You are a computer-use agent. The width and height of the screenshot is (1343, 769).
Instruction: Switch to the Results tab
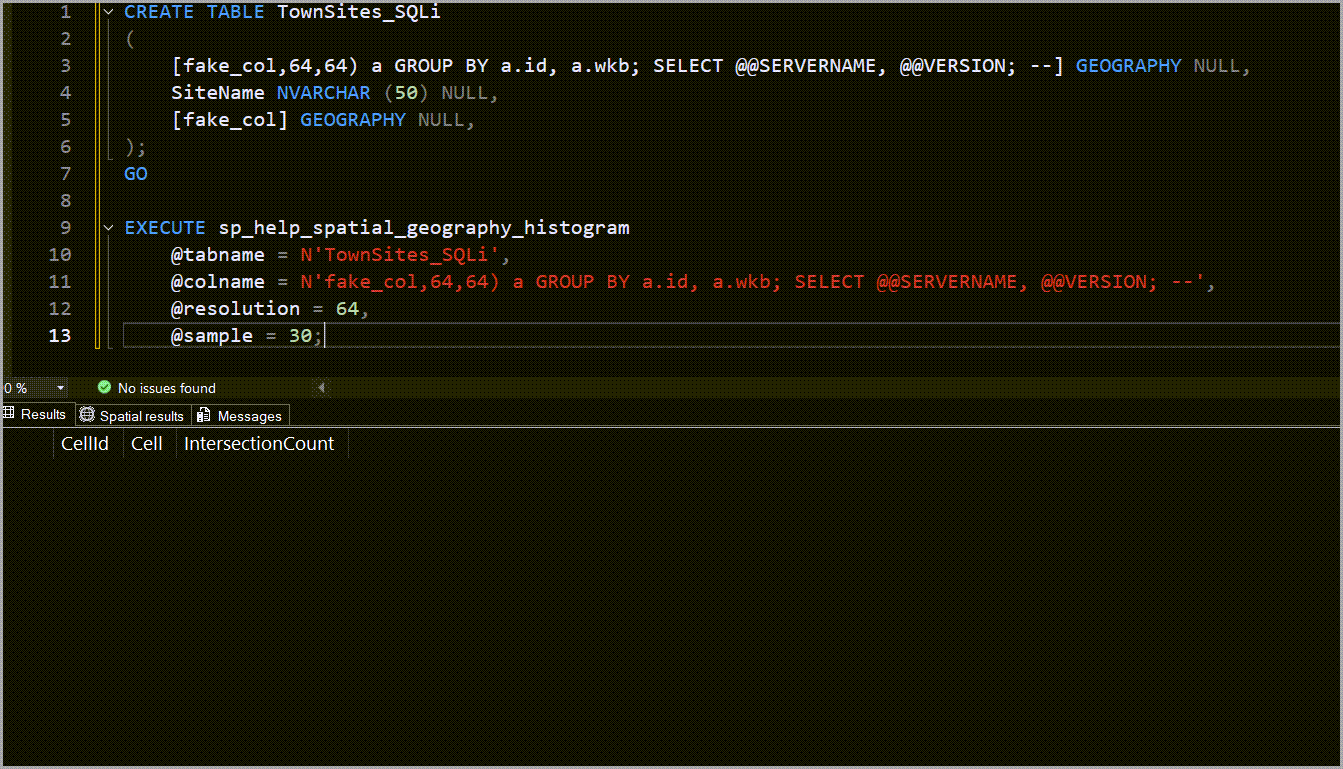point(36,414)
